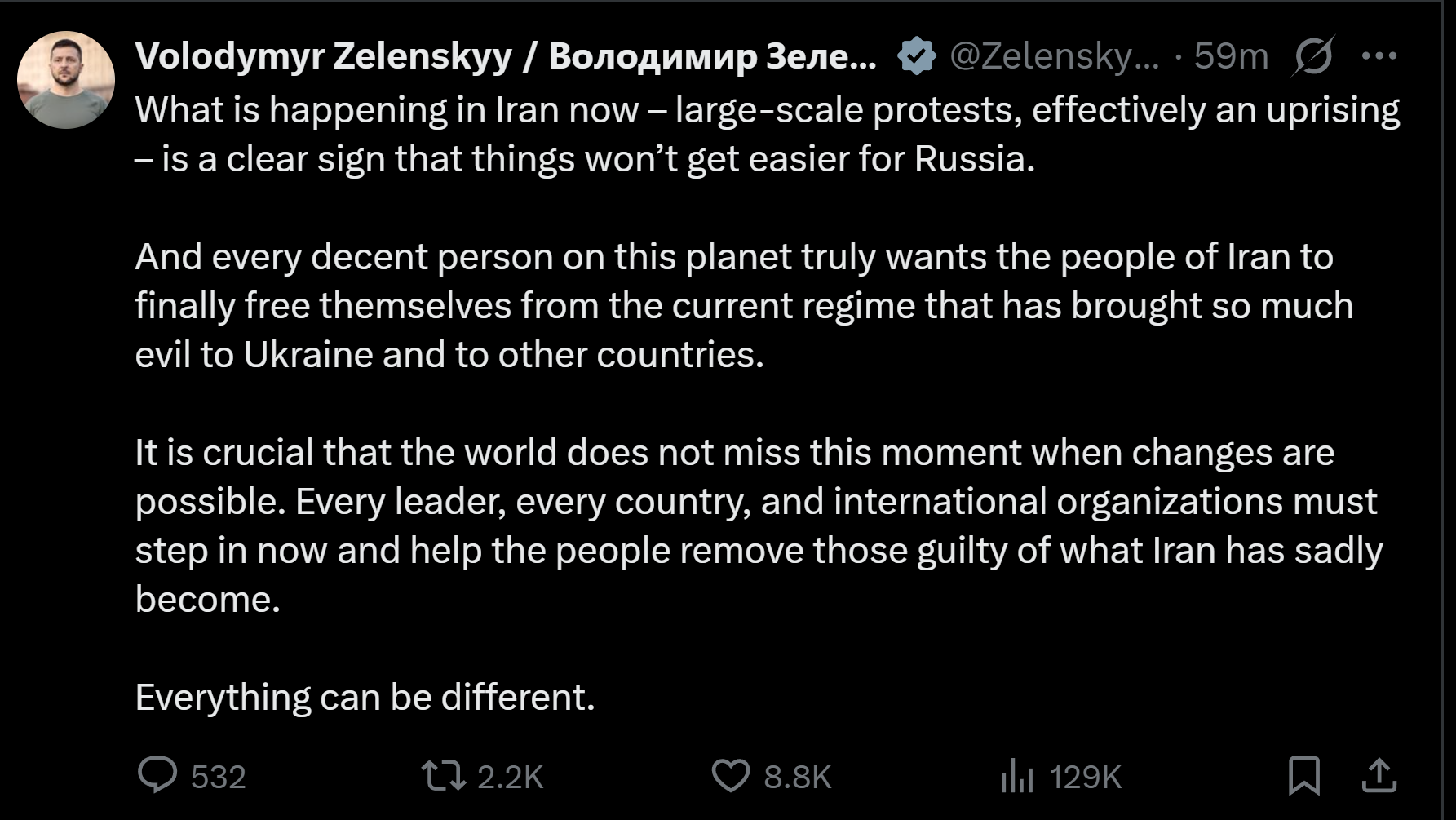Click the "Everything can be different." line
The height and width of the screenshot is (820, 1456).
click(365, 698)
